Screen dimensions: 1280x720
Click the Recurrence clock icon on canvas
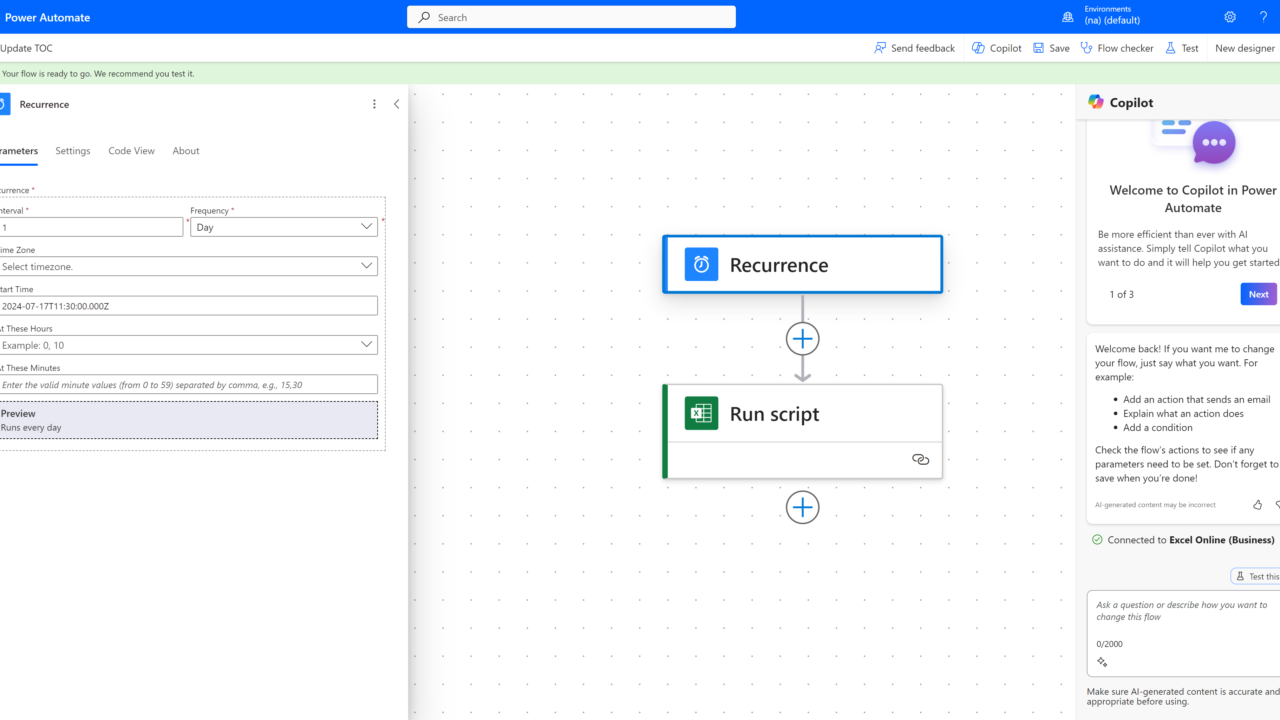(701, 264)
